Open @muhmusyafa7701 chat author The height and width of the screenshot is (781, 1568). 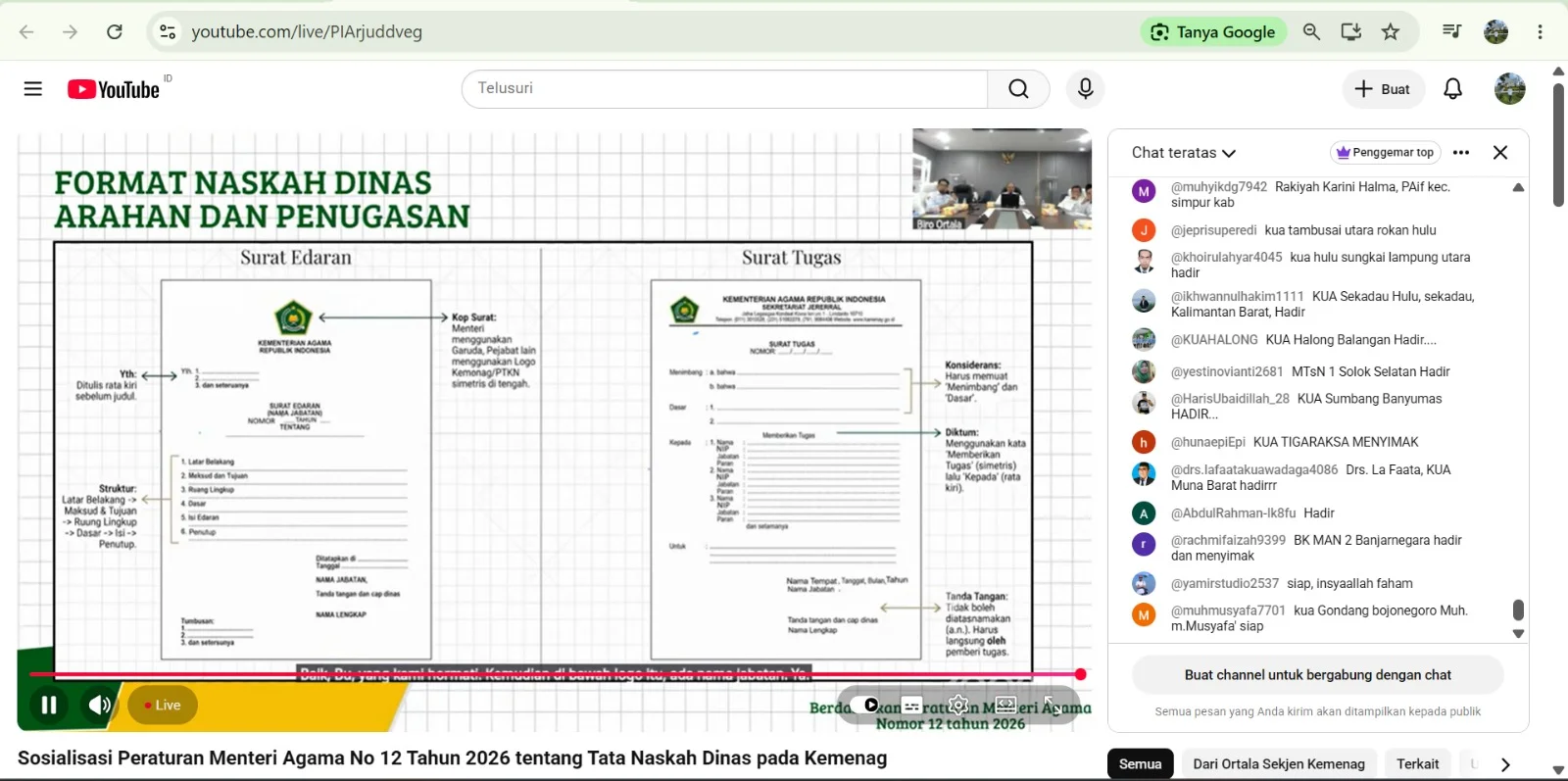(1228, 610)
